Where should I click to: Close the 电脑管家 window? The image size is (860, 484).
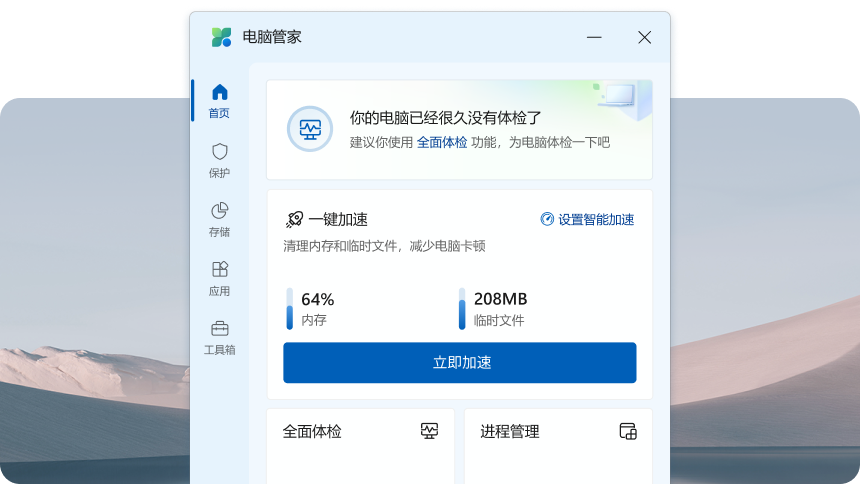tap(644, 37)
